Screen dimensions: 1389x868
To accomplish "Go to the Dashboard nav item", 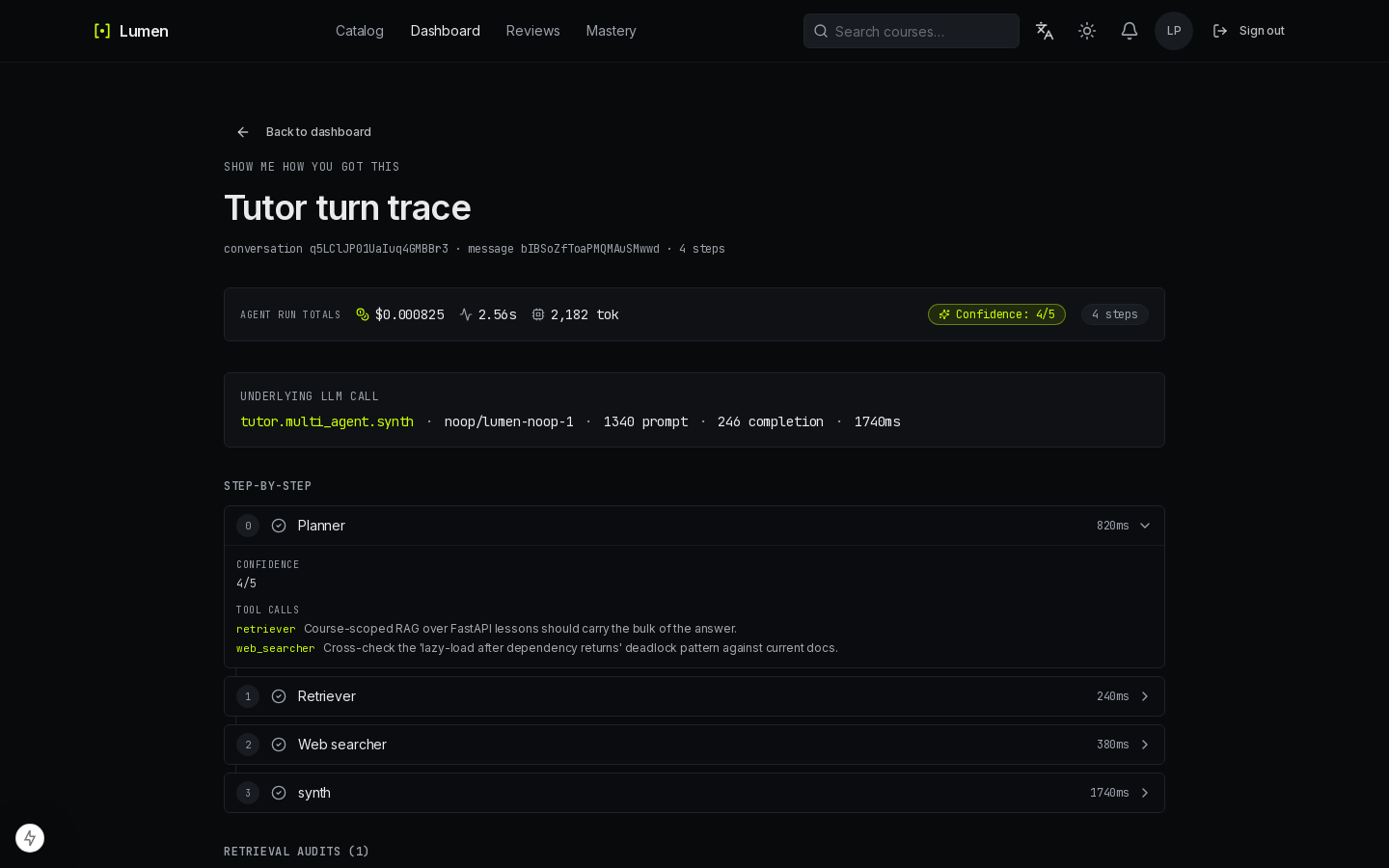I will pos(446,31).
